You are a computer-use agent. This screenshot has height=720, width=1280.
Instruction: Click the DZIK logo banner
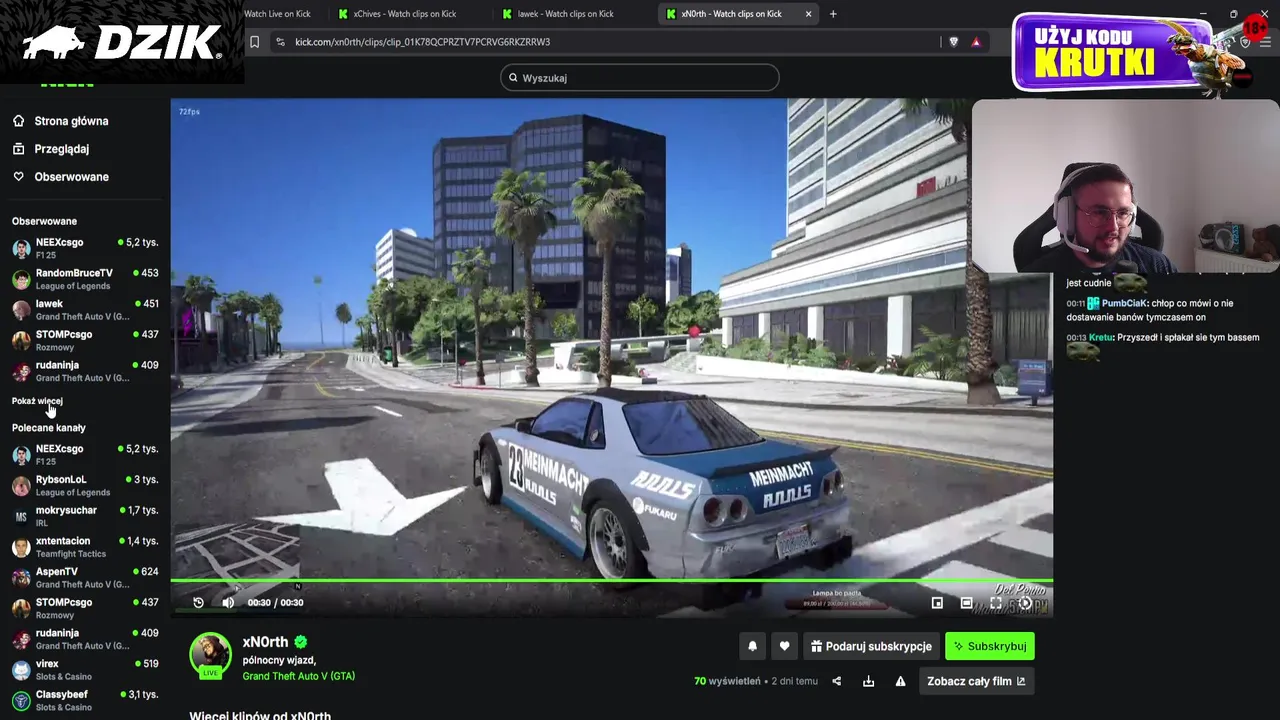tap(121, 42)
